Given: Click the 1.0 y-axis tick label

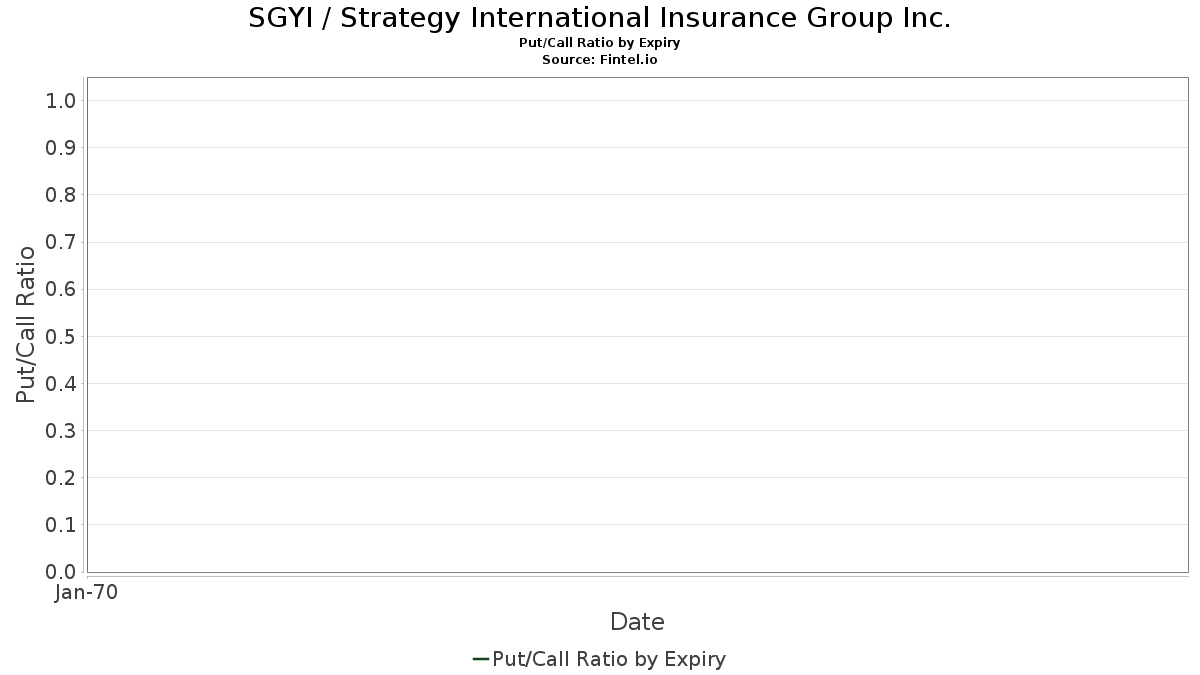Looking at the screenshot, I should pyautogui.click(x=61, y=101).
